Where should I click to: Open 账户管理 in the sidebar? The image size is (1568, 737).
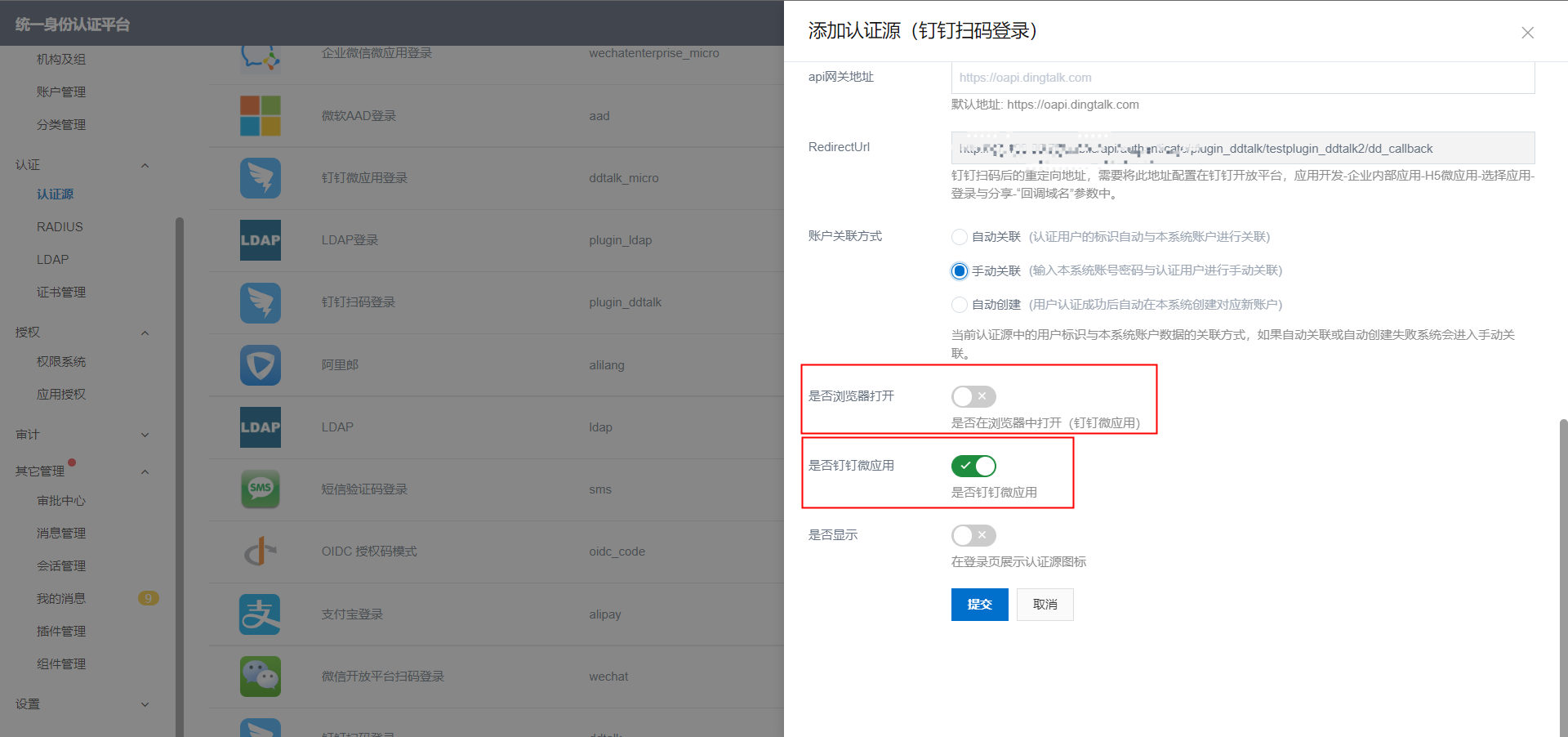61,92
